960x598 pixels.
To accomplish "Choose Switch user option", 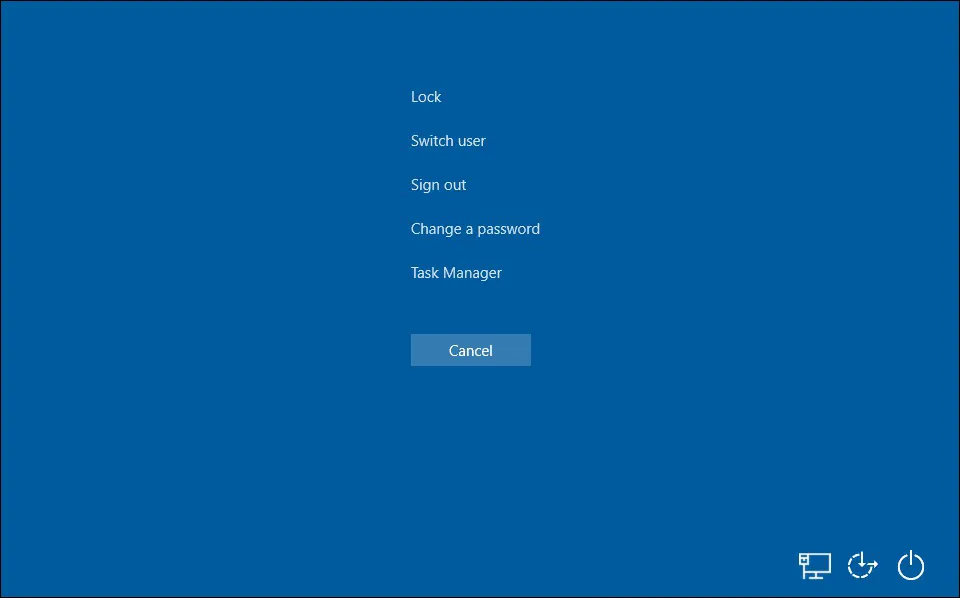I will [448, 141].
